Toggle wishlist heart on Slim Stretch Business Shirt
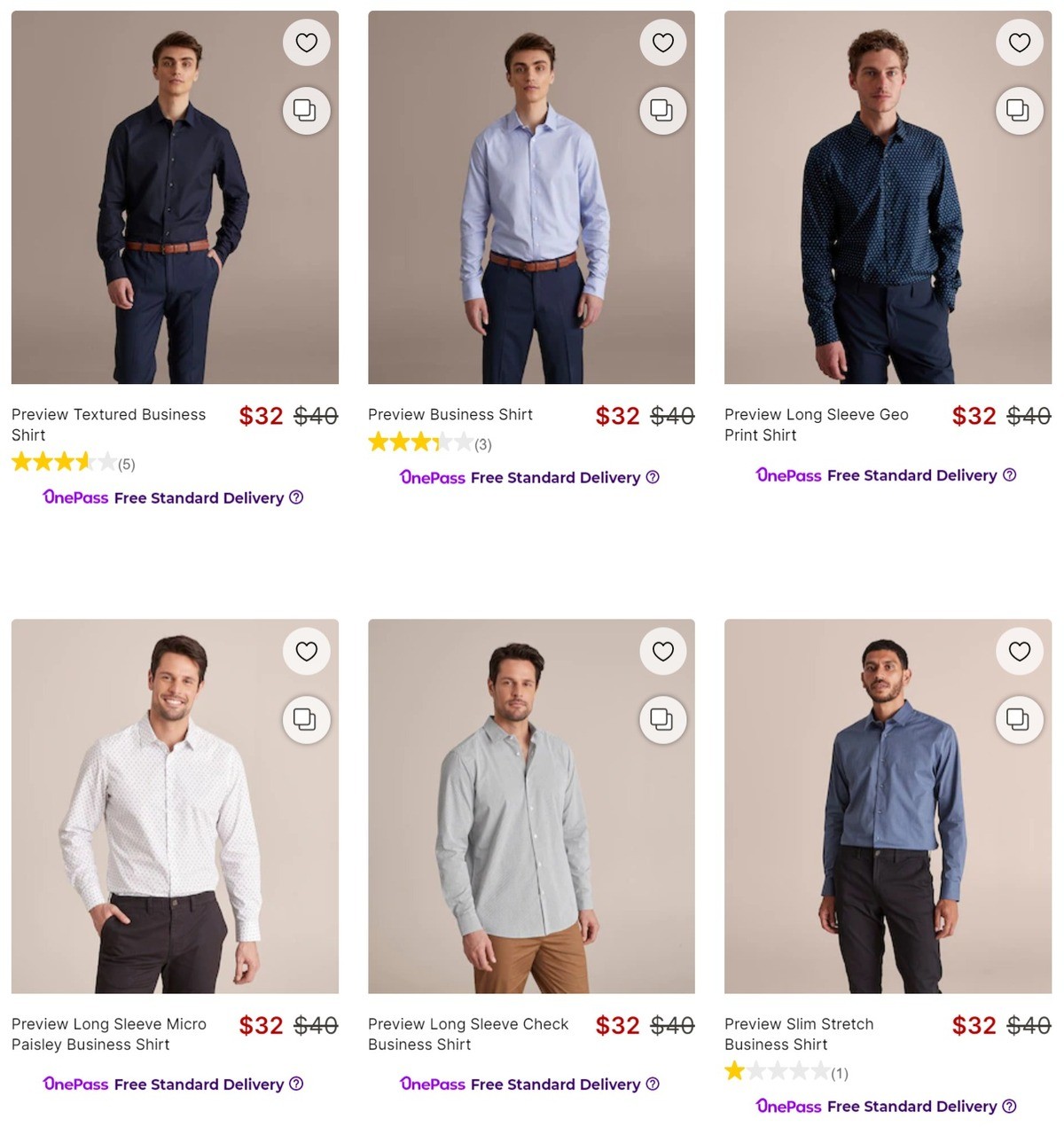This screenshot has height=1135, width=1064. coord(1020,651)
